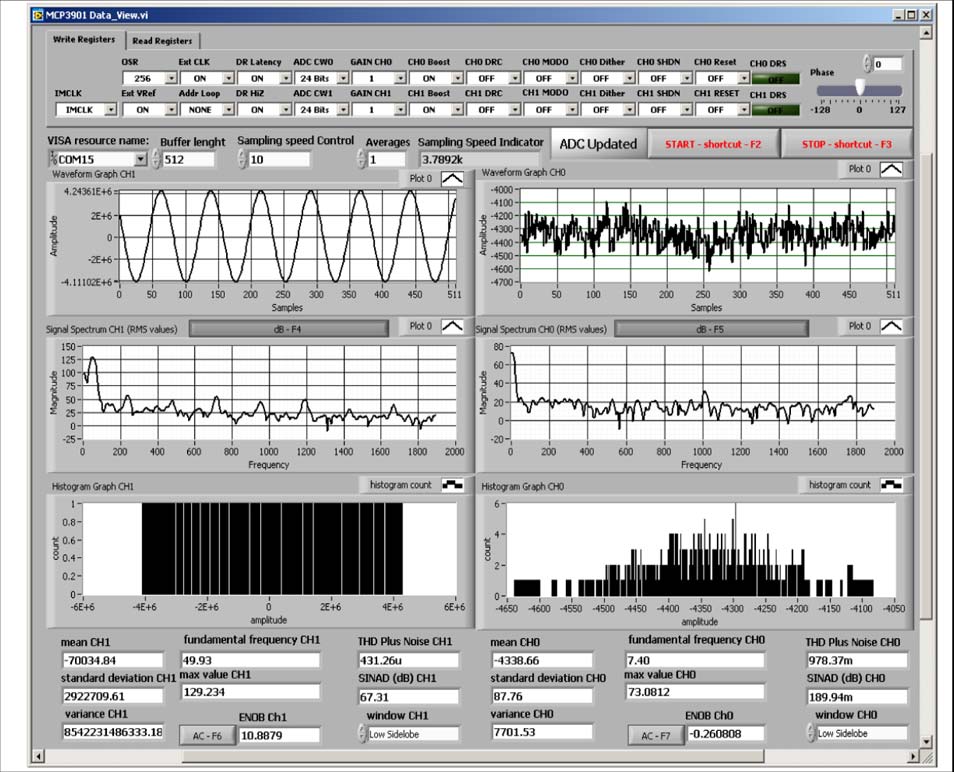This screenshot has height=772, width=954.
Task: Click the Waveform Graph CH0 plot legend icon
Action: (889, 169)
